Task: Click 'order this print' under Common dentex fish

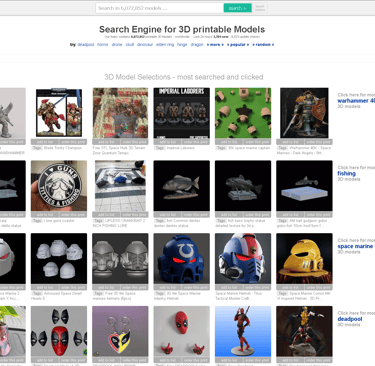Action: (x=196, y=215)
